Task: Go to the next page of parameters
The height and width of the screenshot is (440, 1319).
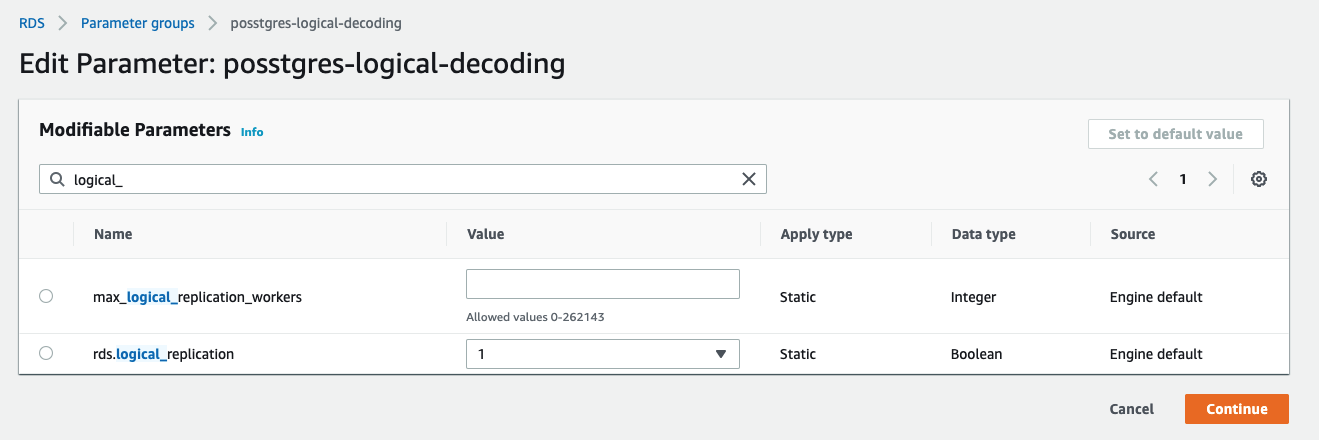Action: click(1212, 179)
